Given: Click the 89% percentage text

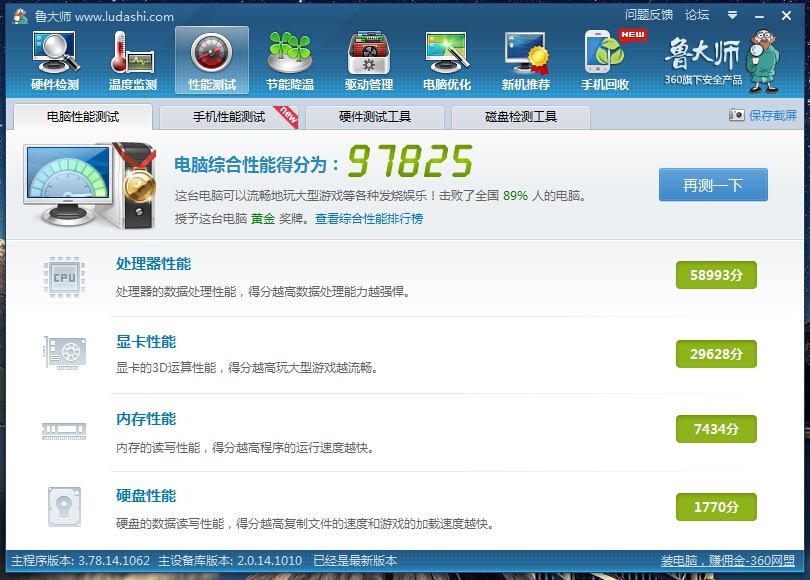Looking at the screenshot, I should tap(515, 196).
